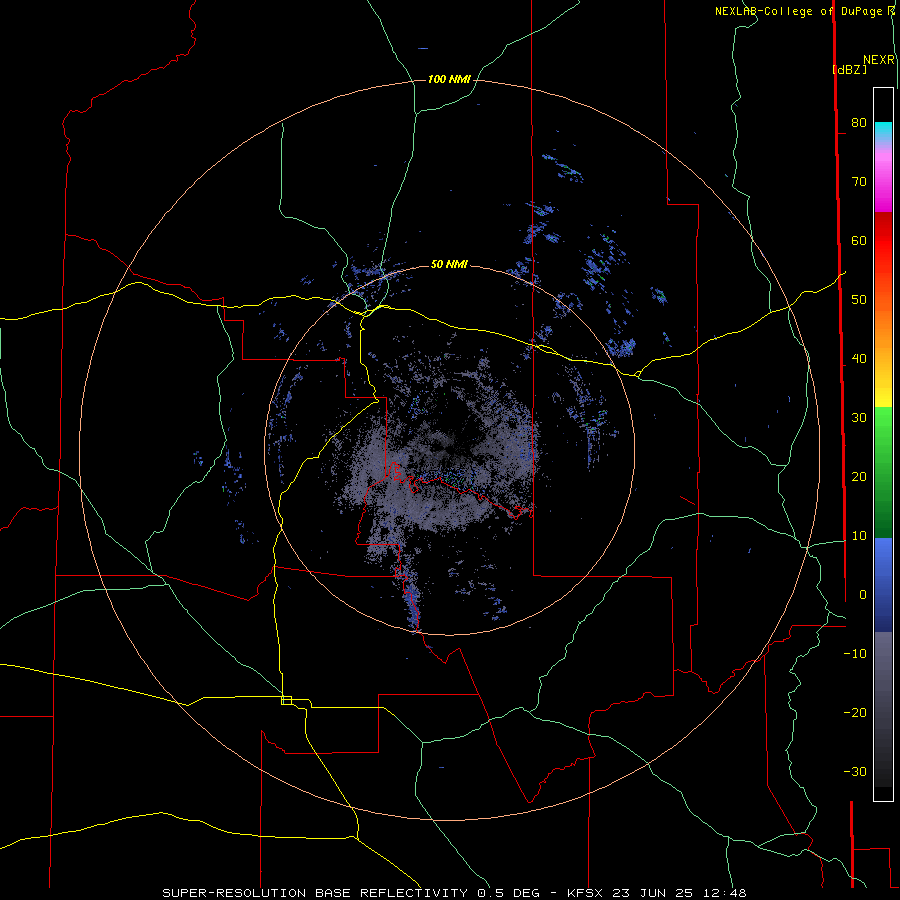Click the 80 value on the dBZ scale
The width and height of the screenshot is (900, 900).
click(859, 122)
